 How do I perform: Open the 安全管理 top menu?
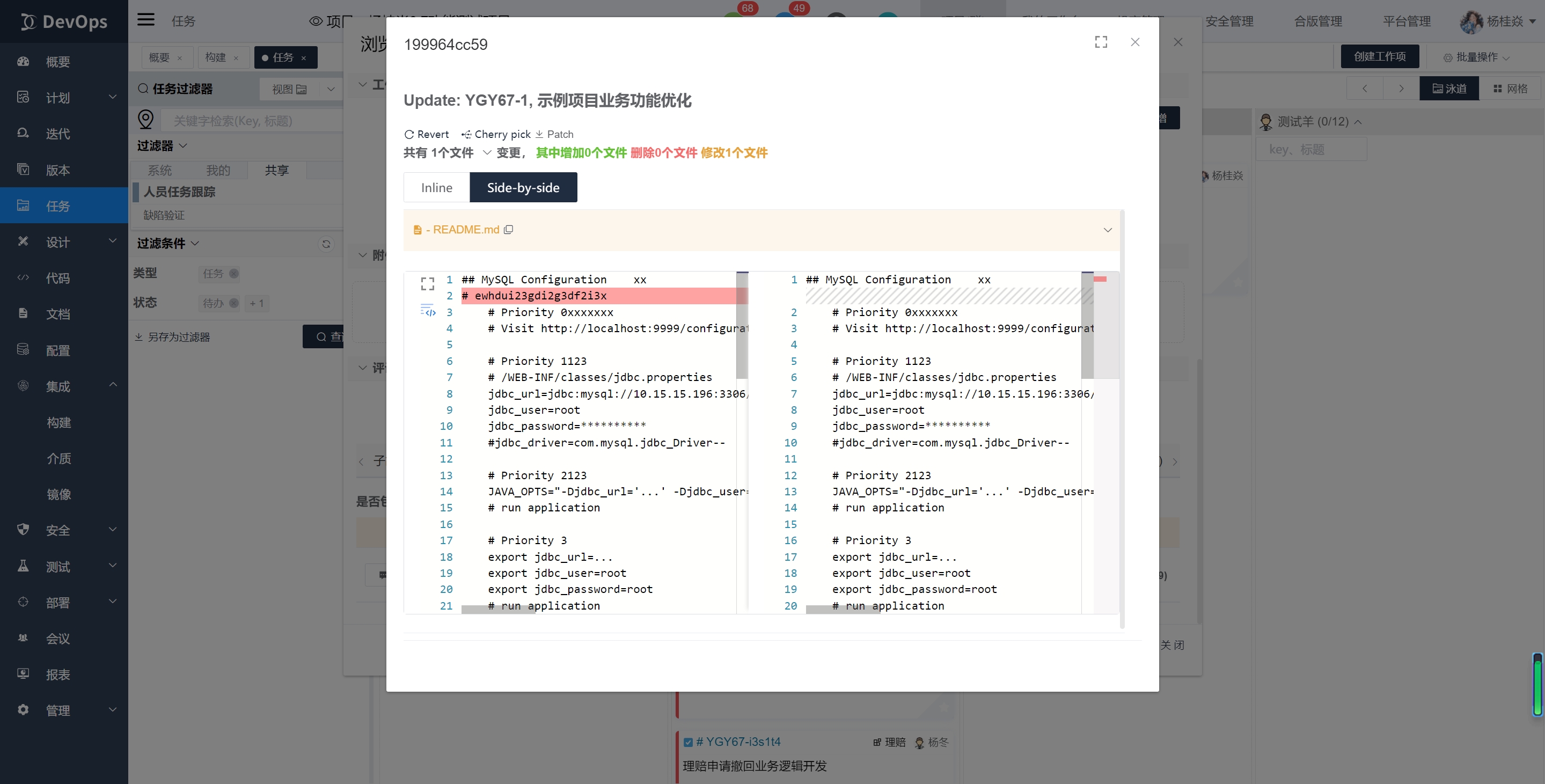1229,21
